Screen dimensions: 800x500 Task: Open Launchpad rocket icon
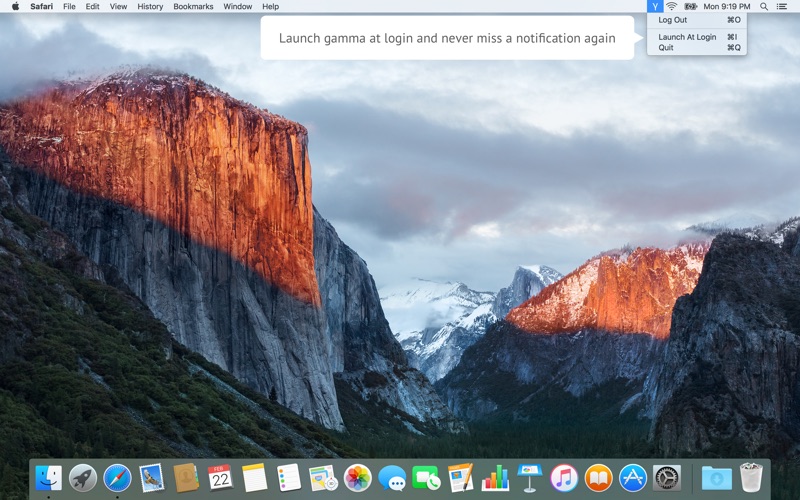pyautogui.click(x=83, y=478)
